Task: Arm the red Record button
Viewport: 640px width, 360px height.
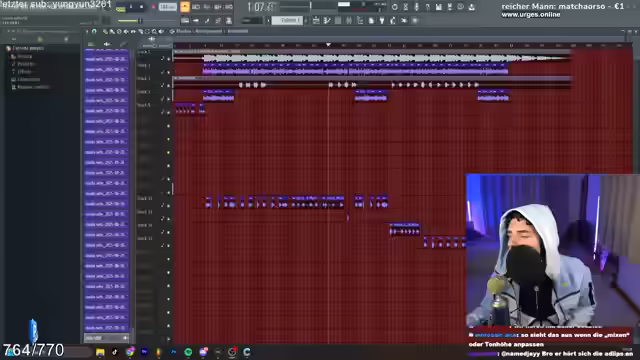Action: pos(153,7)
